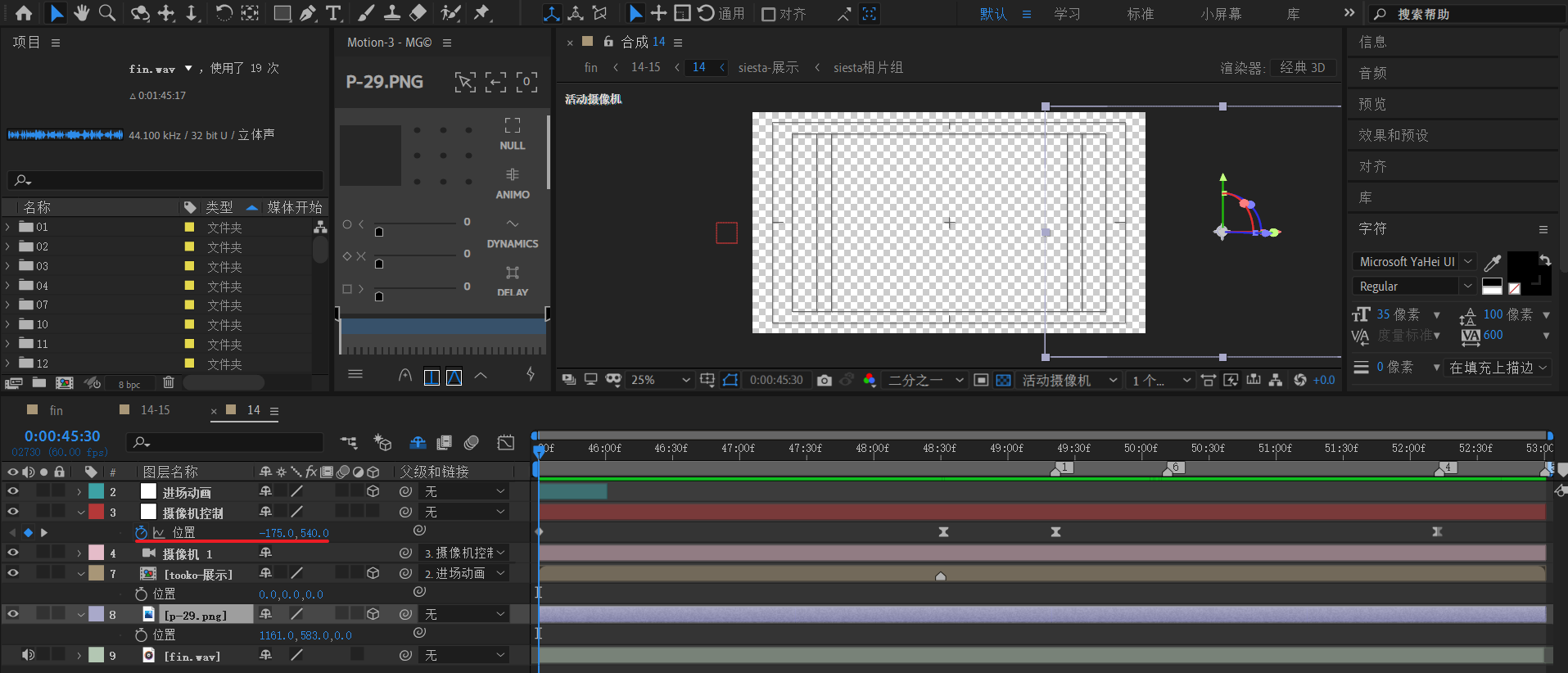Click the NULL button in Motion-3 panel

coord(513,134)
